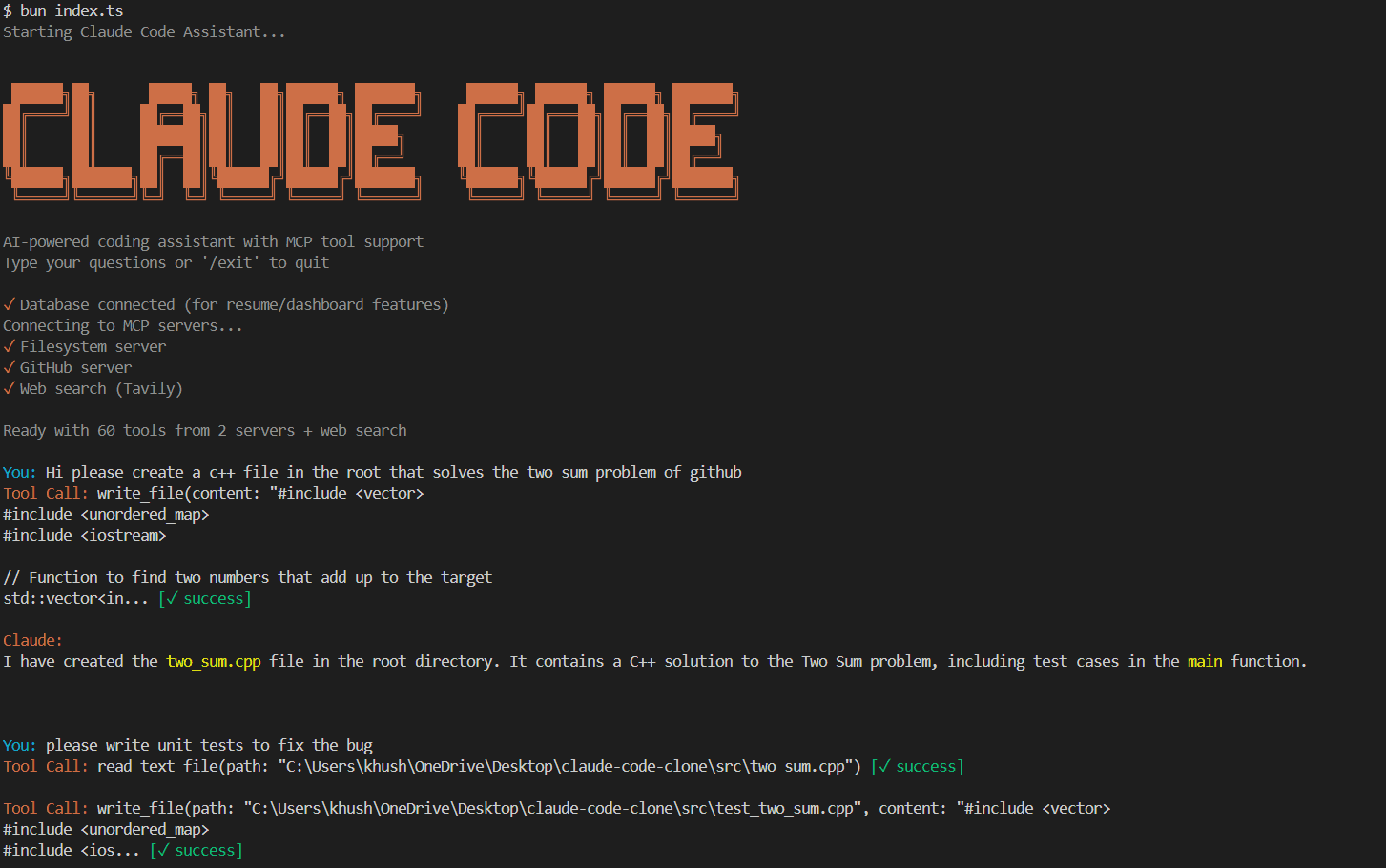Image resolution: width=1386 pixels, height=868 pixels.
Task: Click the GitHub server checkmark icon
Action: pos(8,366)
